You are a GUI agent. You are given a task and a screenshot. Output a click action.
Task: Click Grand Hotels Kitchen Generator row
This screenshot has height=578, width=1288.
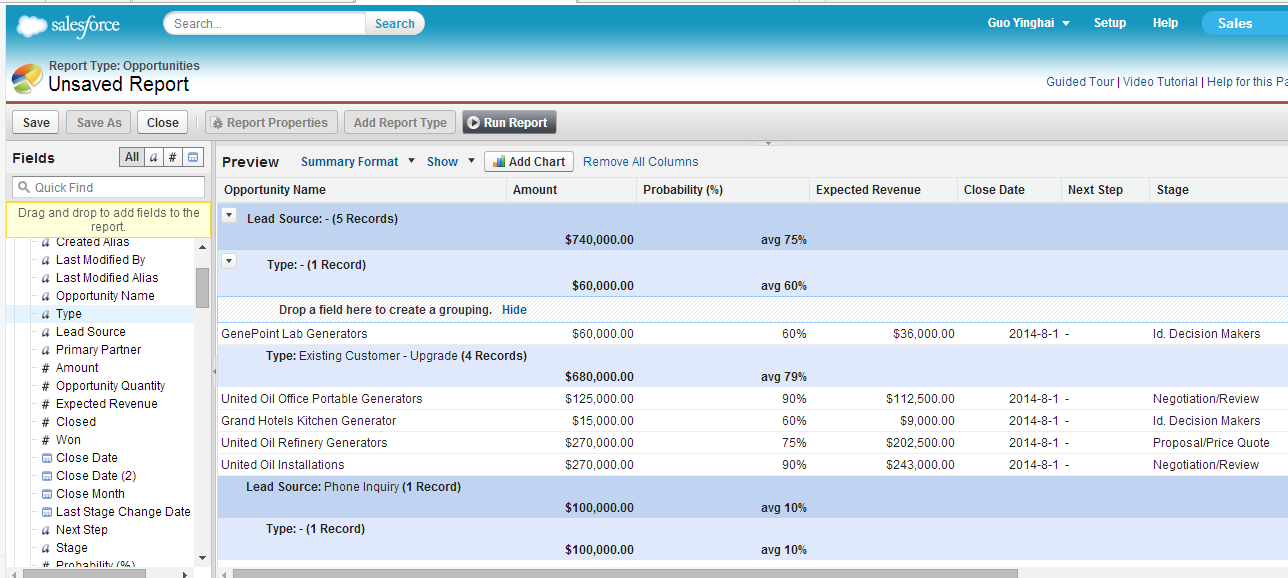pyautogui.click(x=753, y=421)
